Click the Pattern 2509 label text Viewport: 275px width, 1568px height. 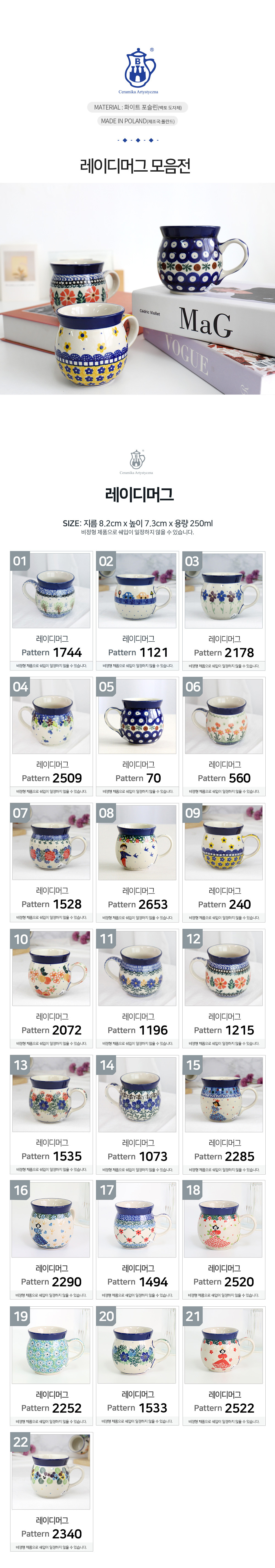click(52, 778)
